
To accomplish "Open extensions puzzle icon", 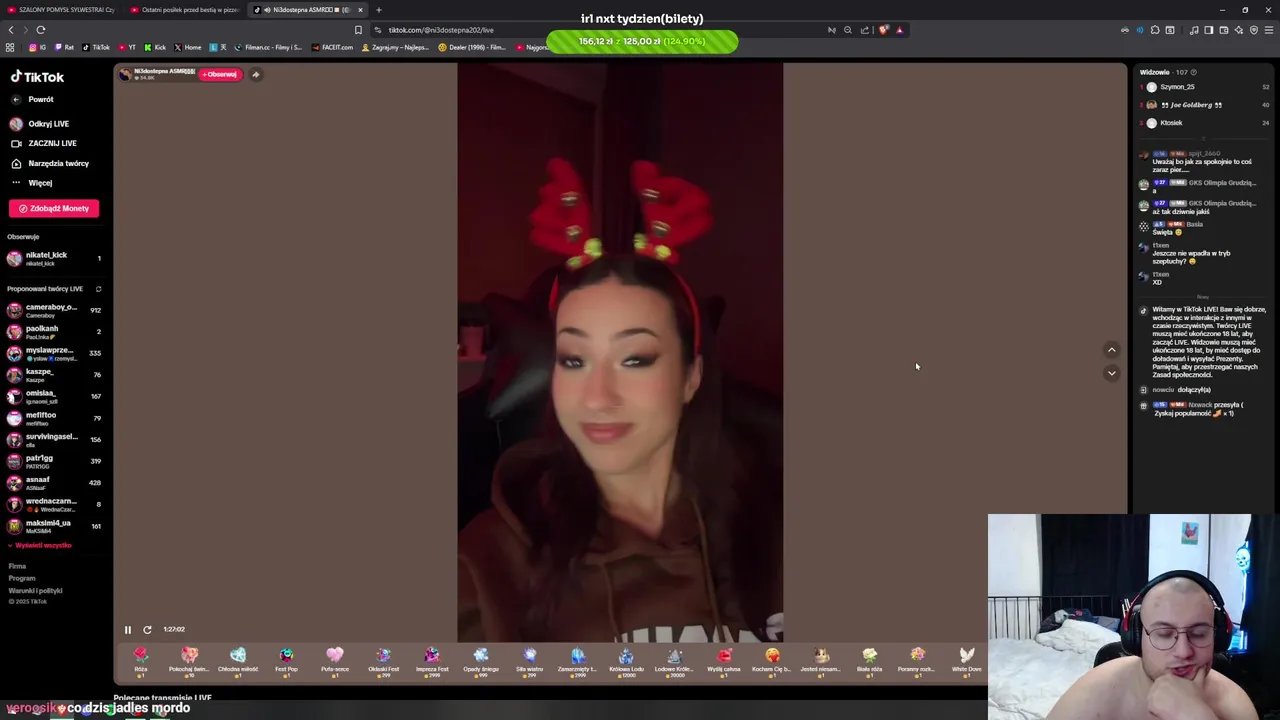I will (x=1155, y=30).
